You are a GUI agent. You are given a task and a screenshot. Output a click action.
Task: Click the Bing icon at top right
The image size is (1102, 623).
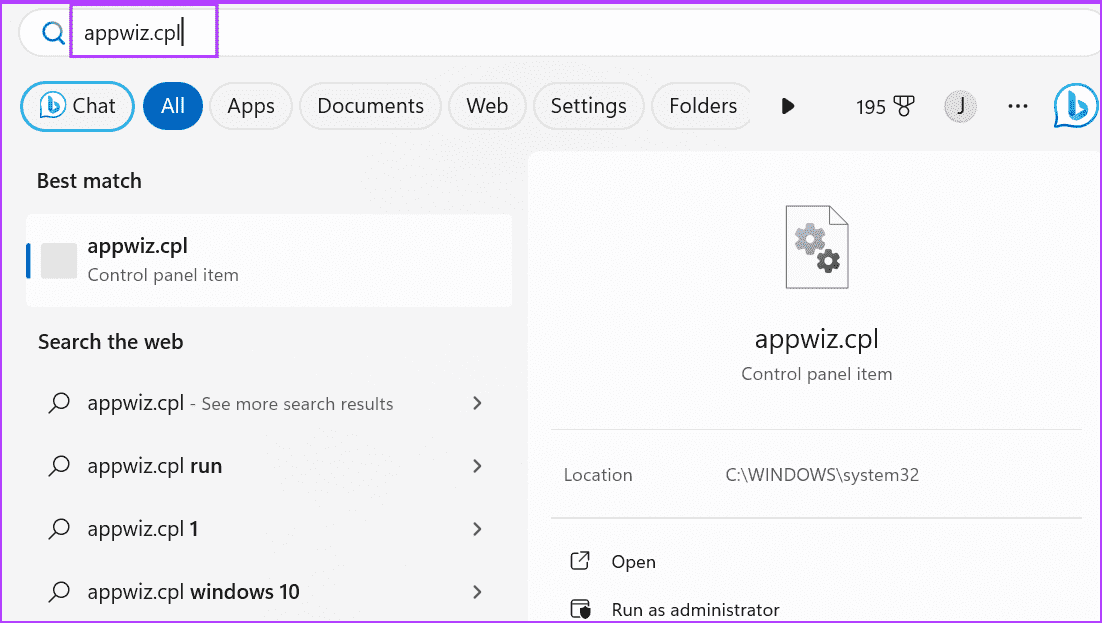pyautogui.click(x=1075, y=106)
